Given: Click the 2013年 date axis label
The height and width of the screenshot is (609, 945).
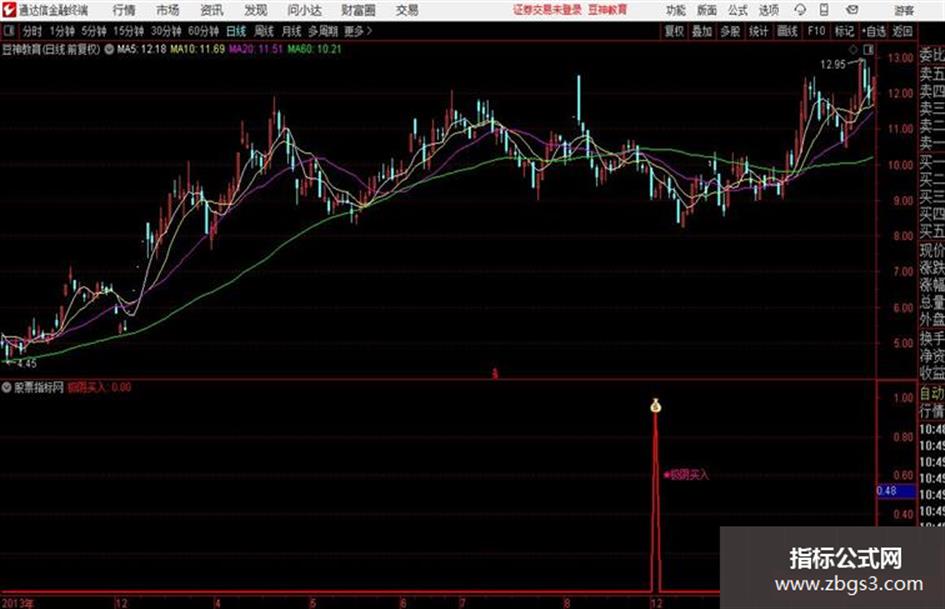Looking at the screenshot, I should (17, 603).
